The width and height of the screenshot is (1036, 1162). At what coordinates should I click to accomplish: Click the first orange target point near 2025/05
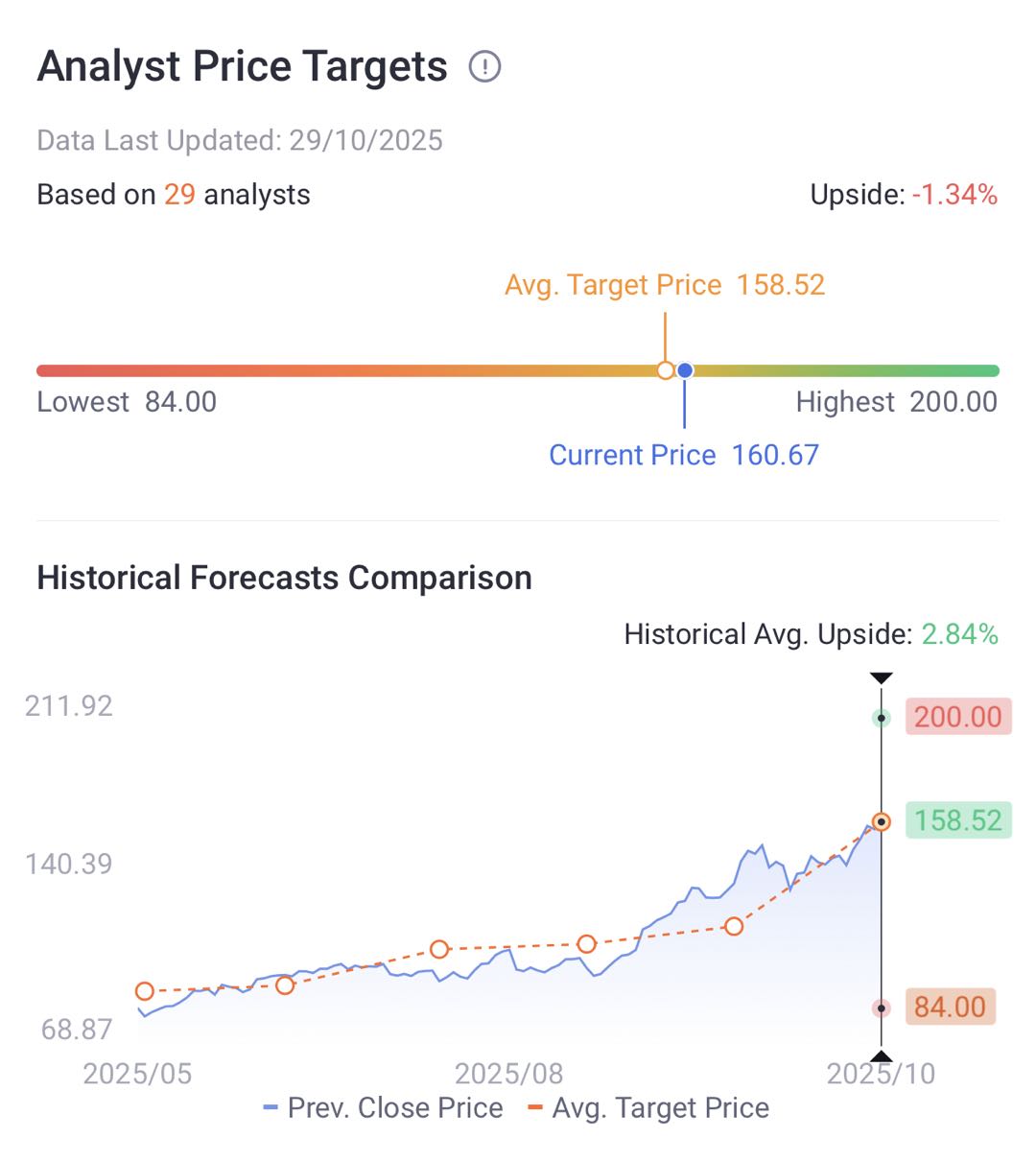pos(145,991)
